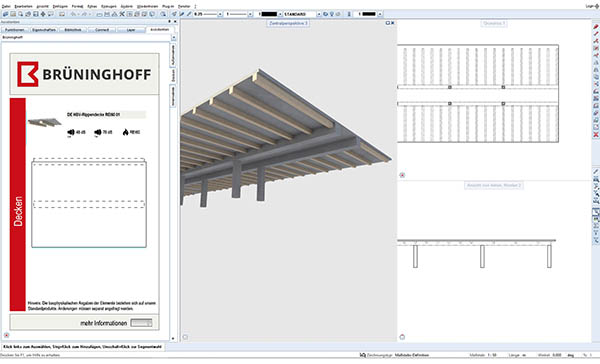Switch to the Bibliothek tab
This screenshot has height=364, width=600.
[73, 29]
